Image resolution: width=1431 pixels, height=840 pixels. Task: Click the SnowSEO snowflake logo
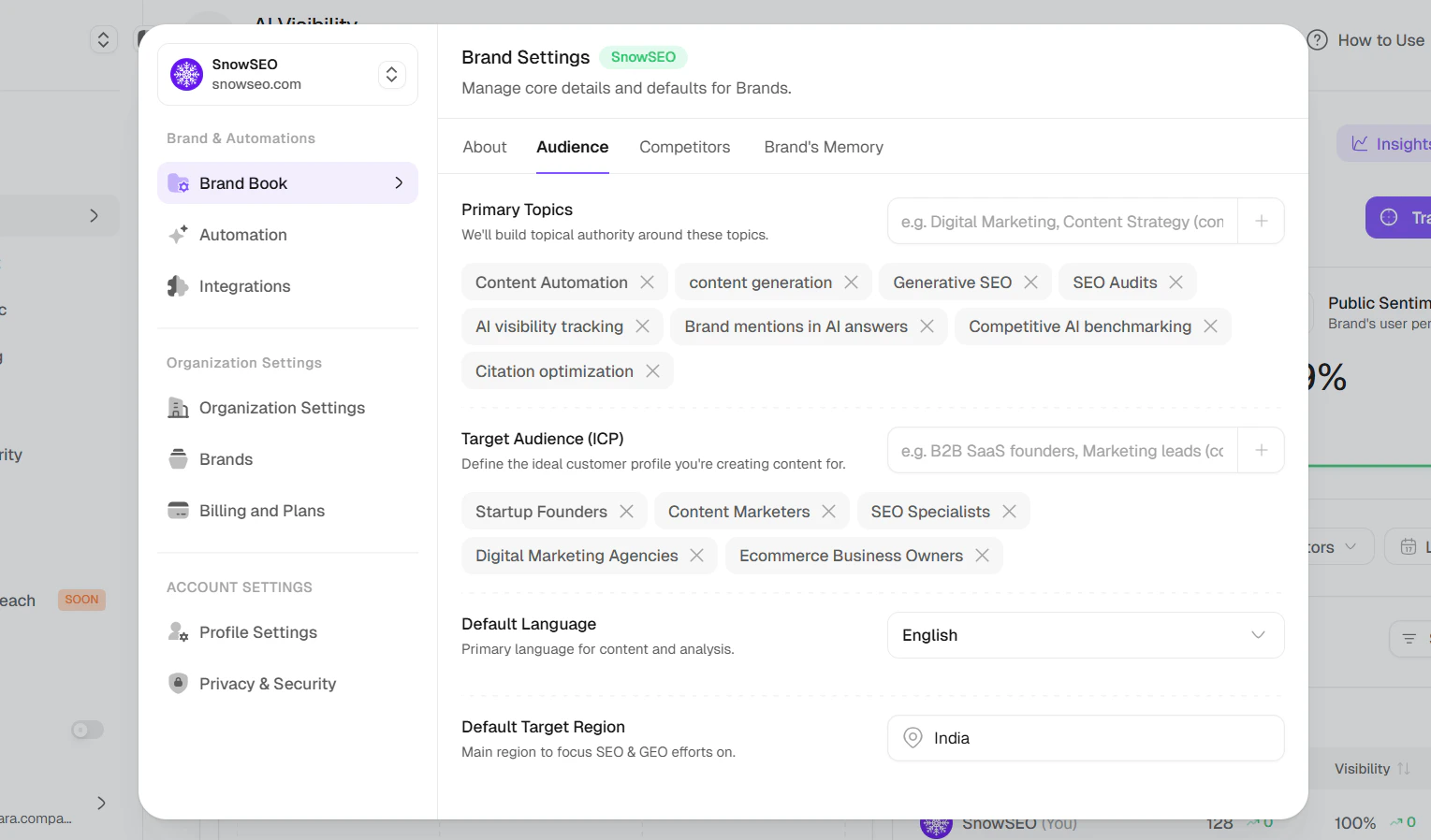click(x=186, y=74)
